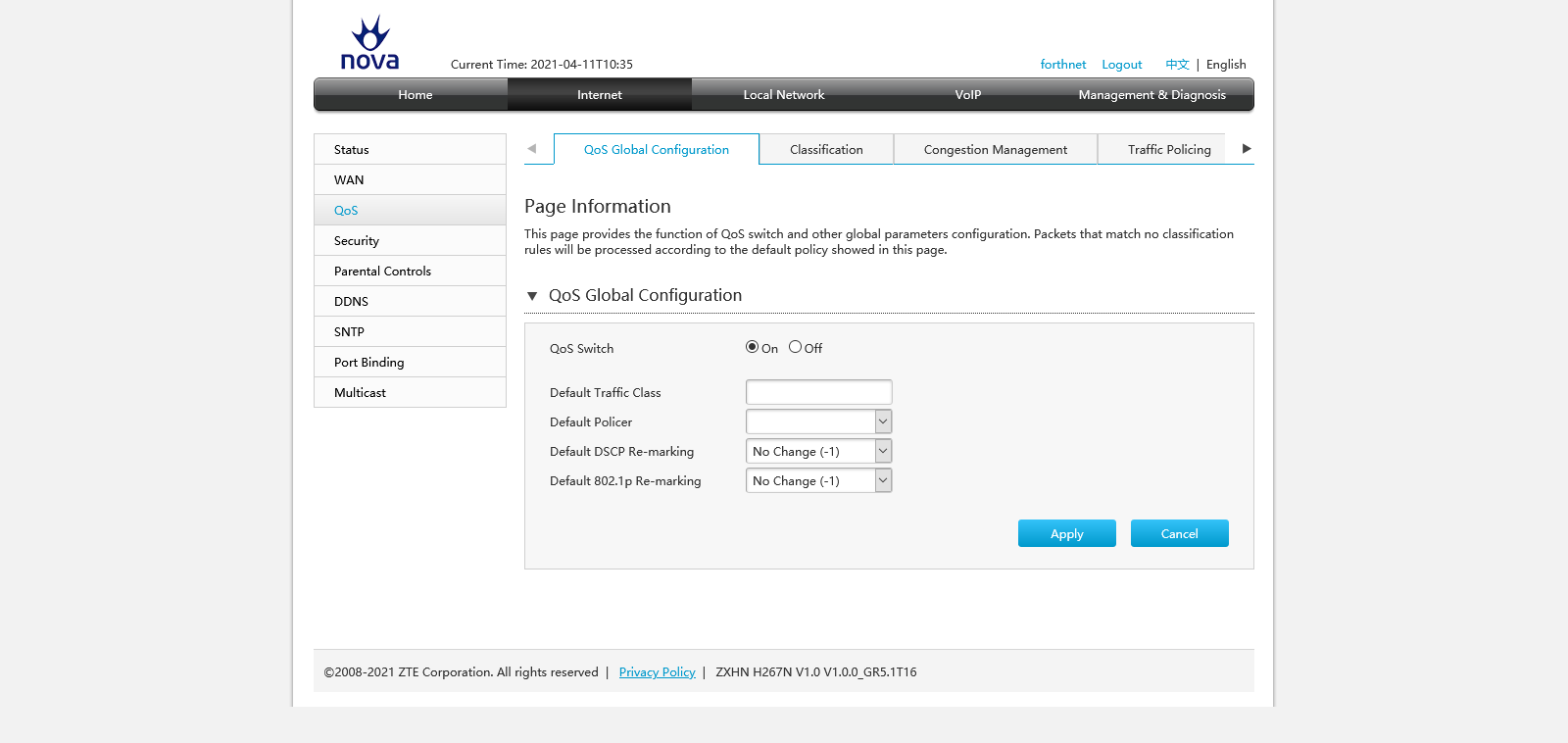1568x743 pixels.
Task: Log out of the router
Action: pos(1122,65)
